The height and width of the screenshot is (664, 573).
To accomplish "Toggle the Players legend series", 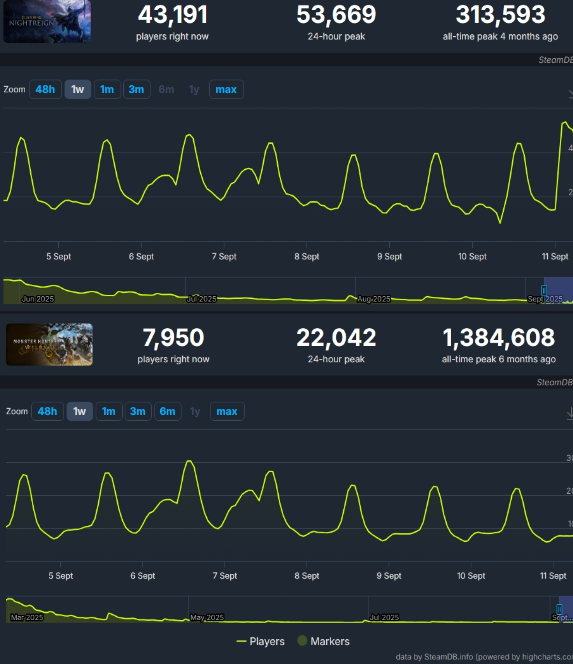I will [260, 641].
